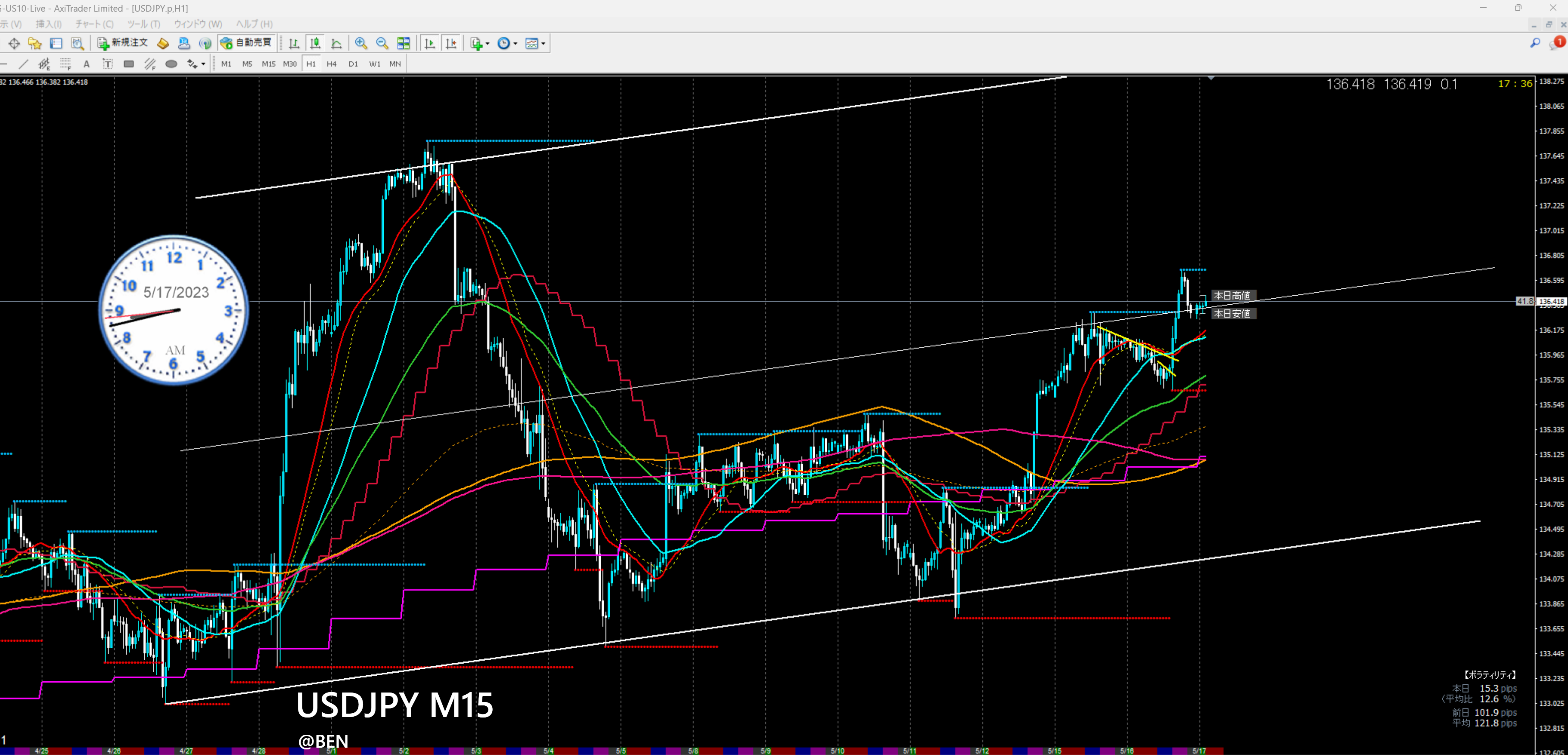Viewport: 1568px width, 755px height.
Task: Switch chart to bar chart style
Action: (294, 43)
